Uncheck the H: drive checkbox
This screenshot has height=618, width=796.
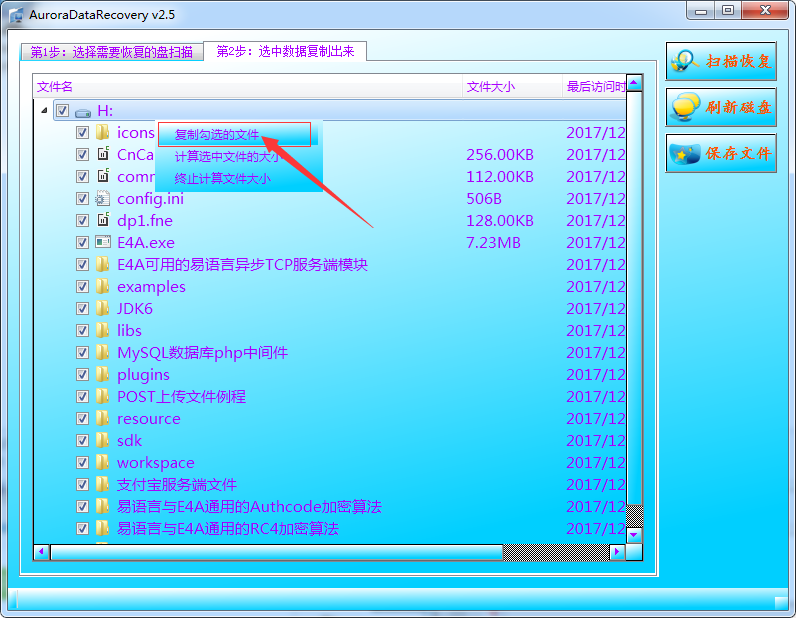(x=62, y=111)
